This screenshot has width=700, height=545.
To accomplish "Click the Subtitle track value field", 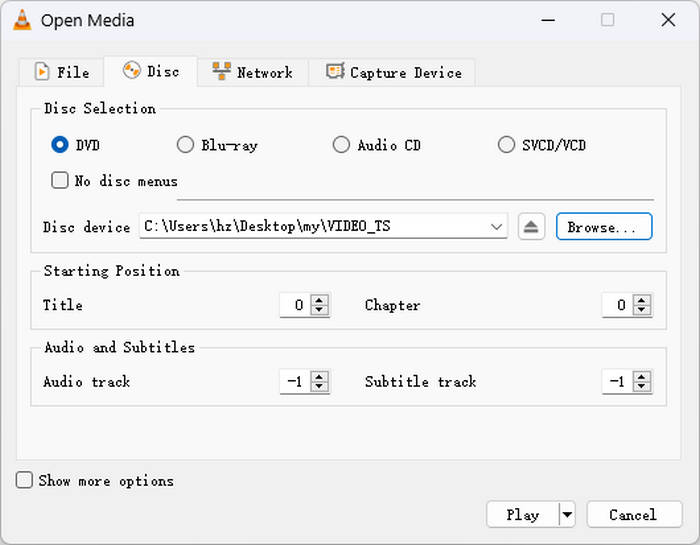I will 617,382.
